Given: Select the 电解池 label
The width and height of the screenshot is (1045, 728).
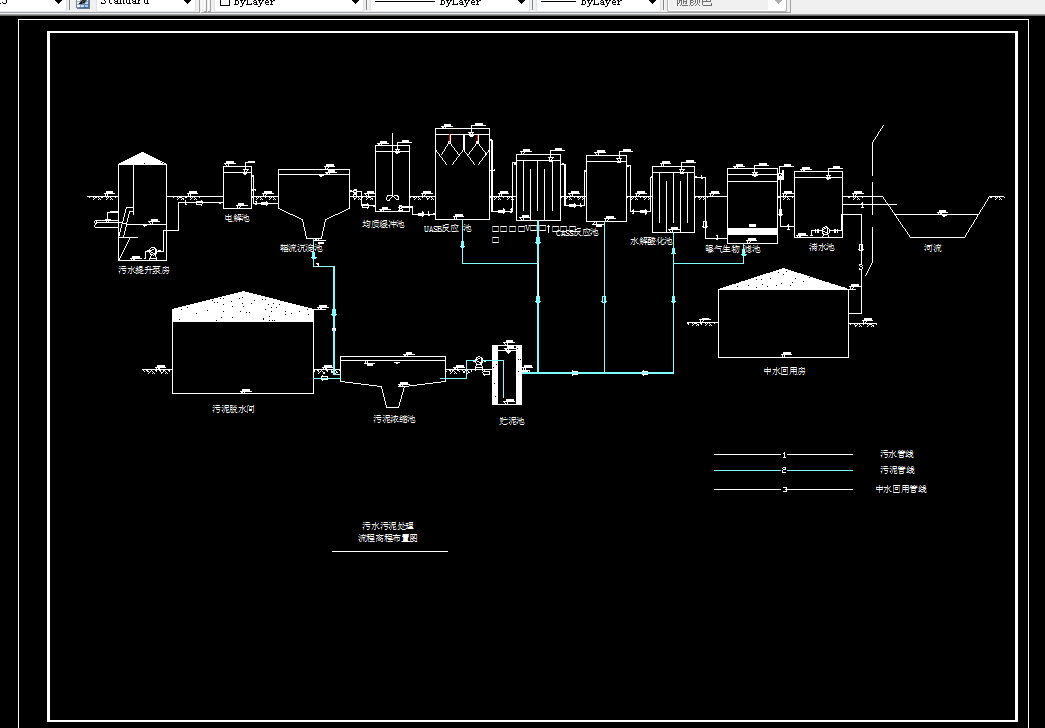Looking at the screenshot, I should coord(237,217).
